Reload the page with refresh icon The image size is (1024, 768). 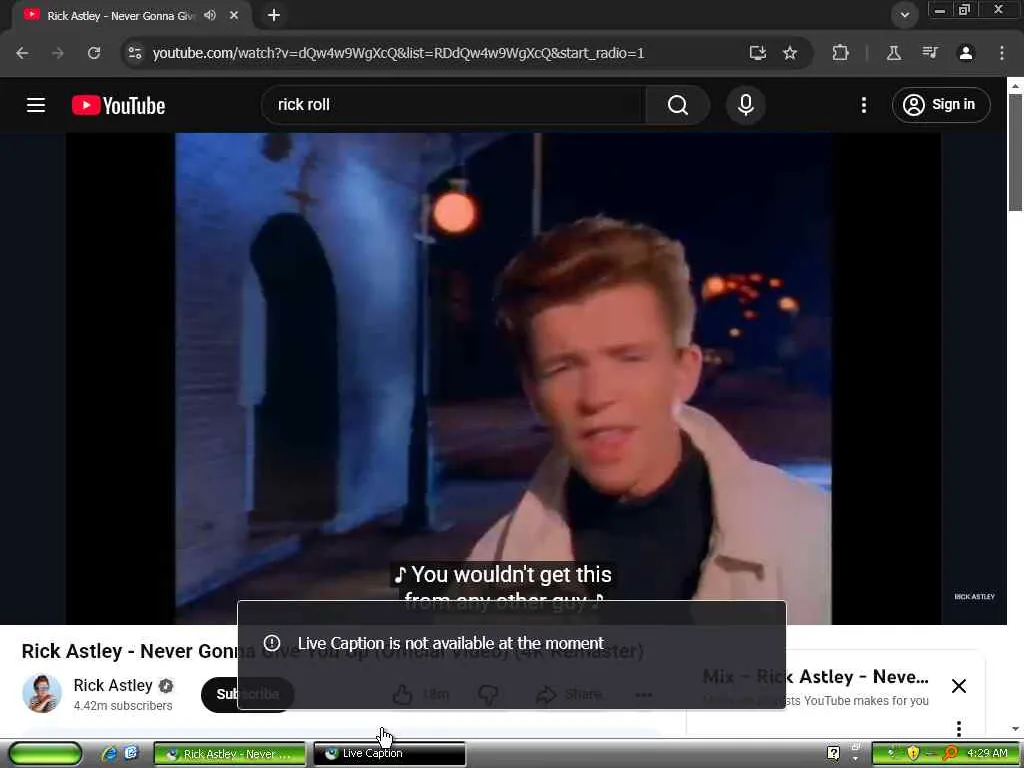click(x=94, y=53)
